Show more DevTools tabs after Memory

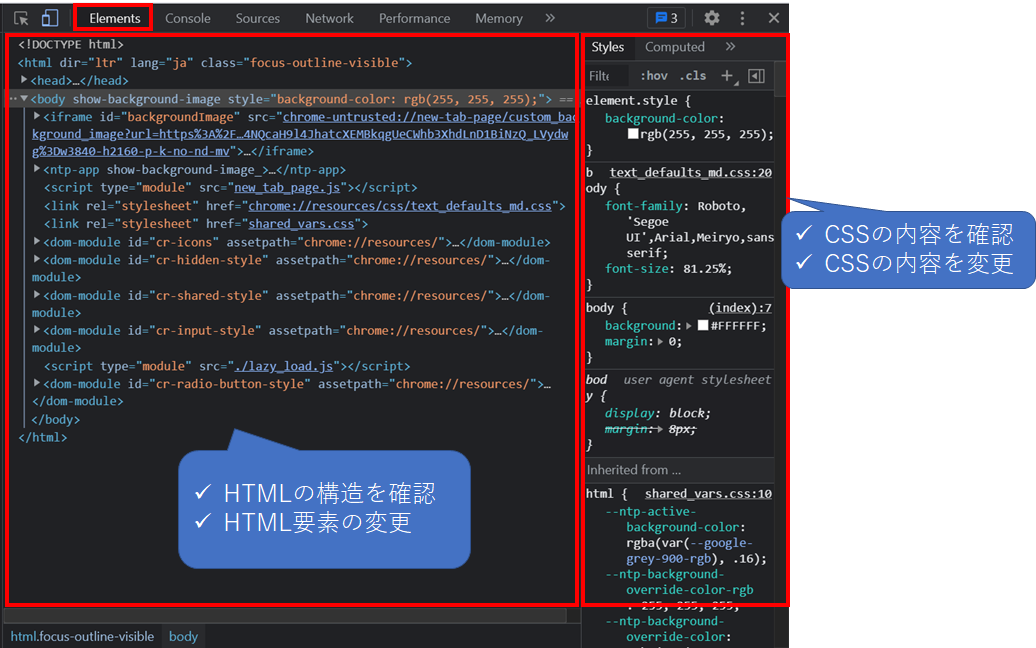click(550, 18)
